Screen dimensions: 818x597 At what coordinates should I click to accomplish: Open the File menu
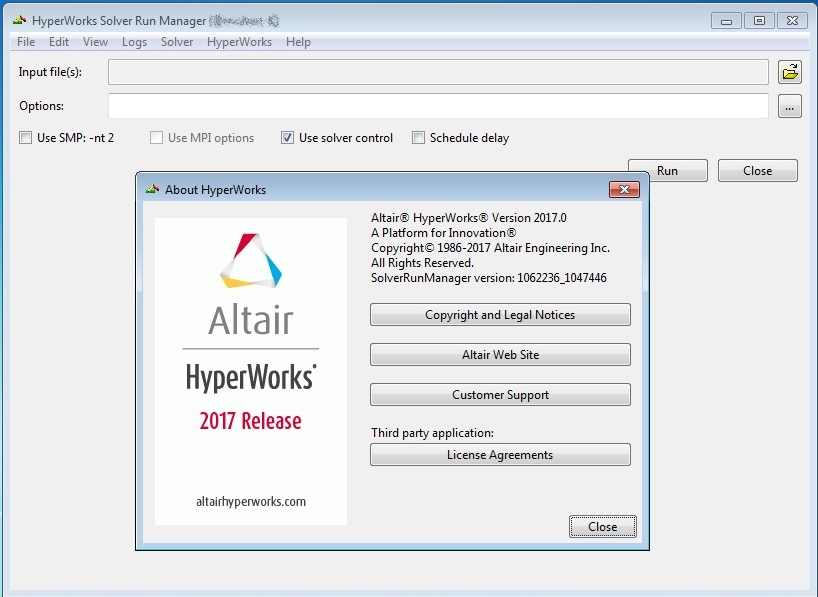point(26,42)
